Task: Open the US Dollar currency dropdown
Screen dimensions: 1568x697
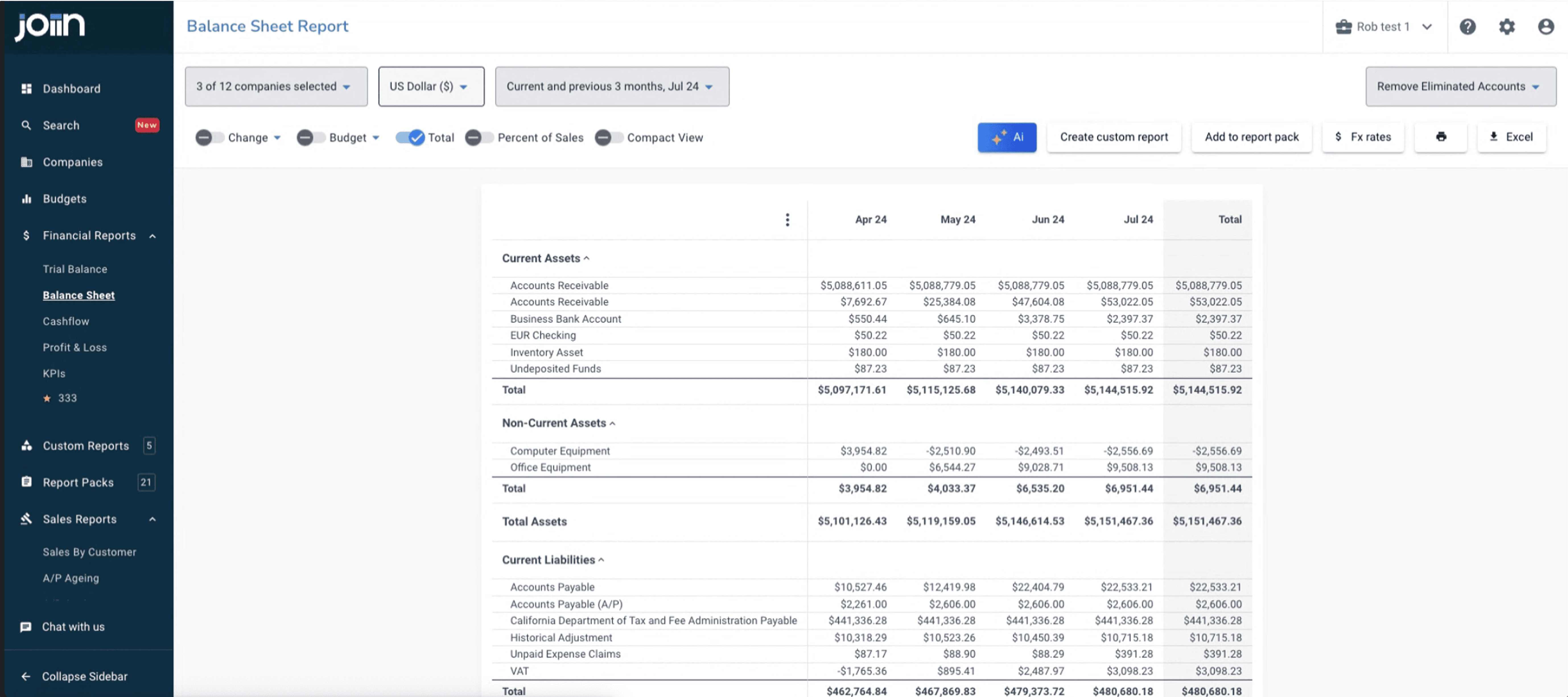Action: click(x=430, y=86)
